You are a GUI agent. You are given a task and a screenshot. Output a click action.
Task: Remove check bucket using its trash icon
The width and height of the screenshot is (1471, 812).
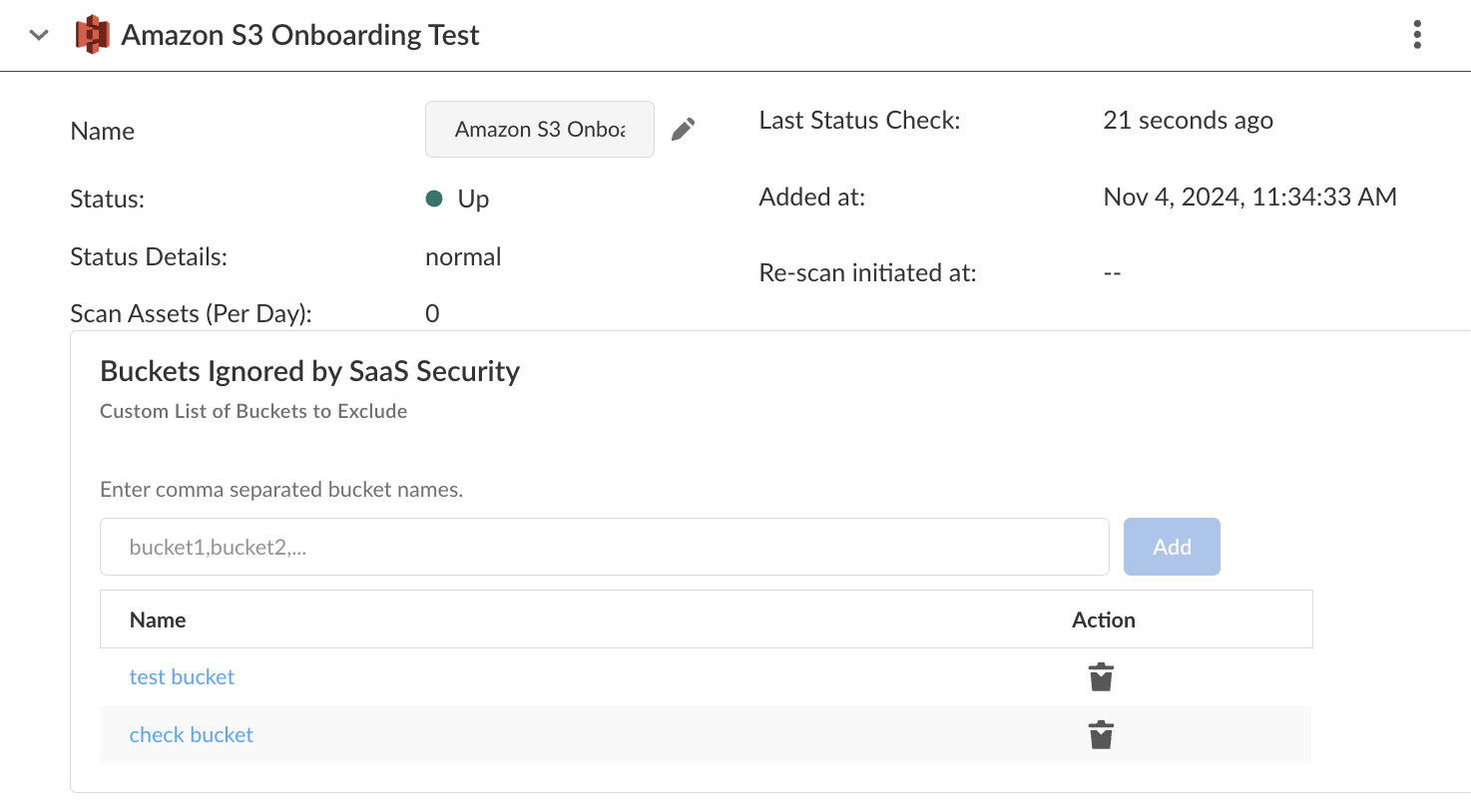click(1101, 735)
